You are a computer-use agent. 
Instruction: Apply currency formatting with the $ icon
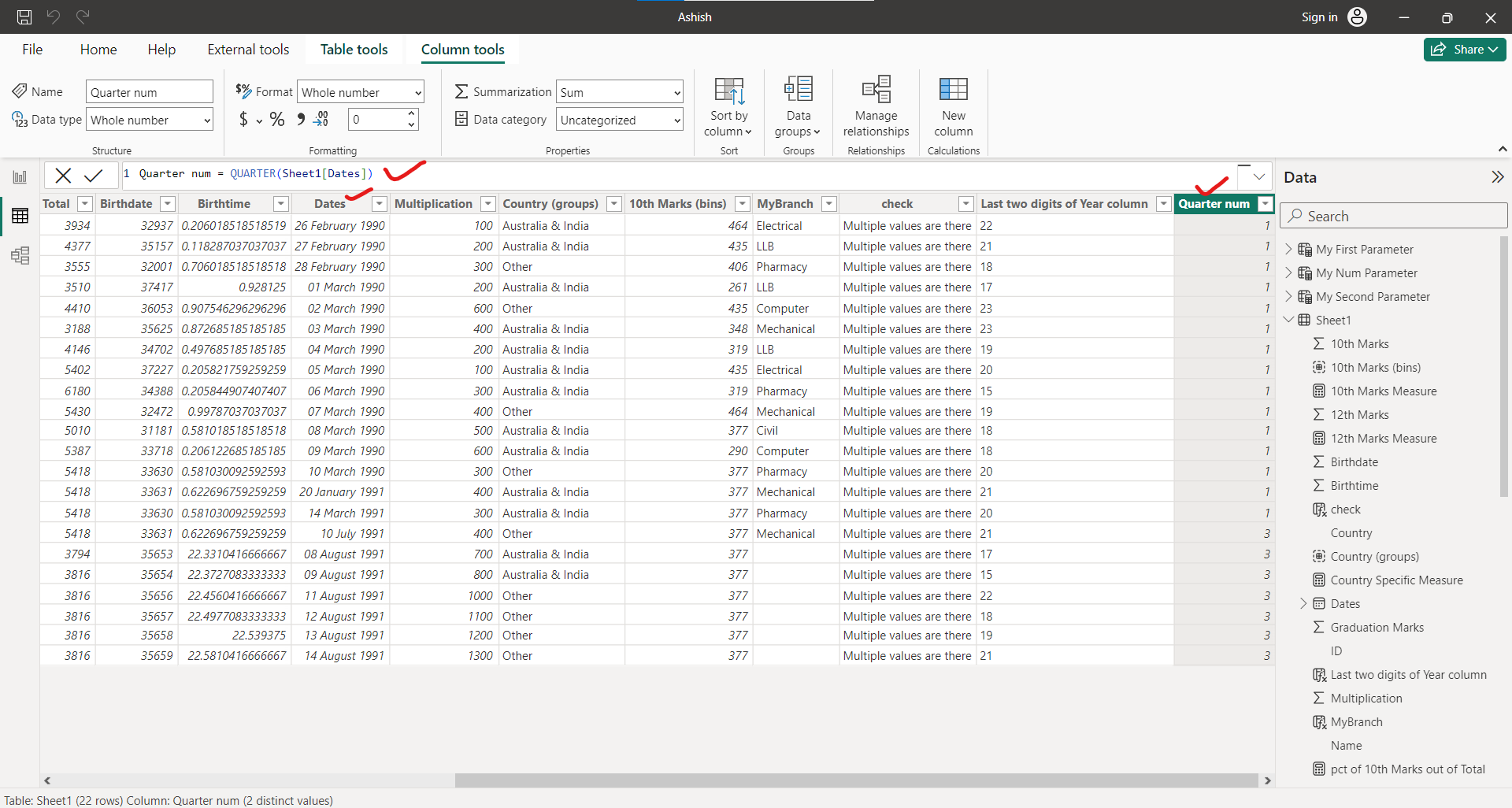[245, 120]
